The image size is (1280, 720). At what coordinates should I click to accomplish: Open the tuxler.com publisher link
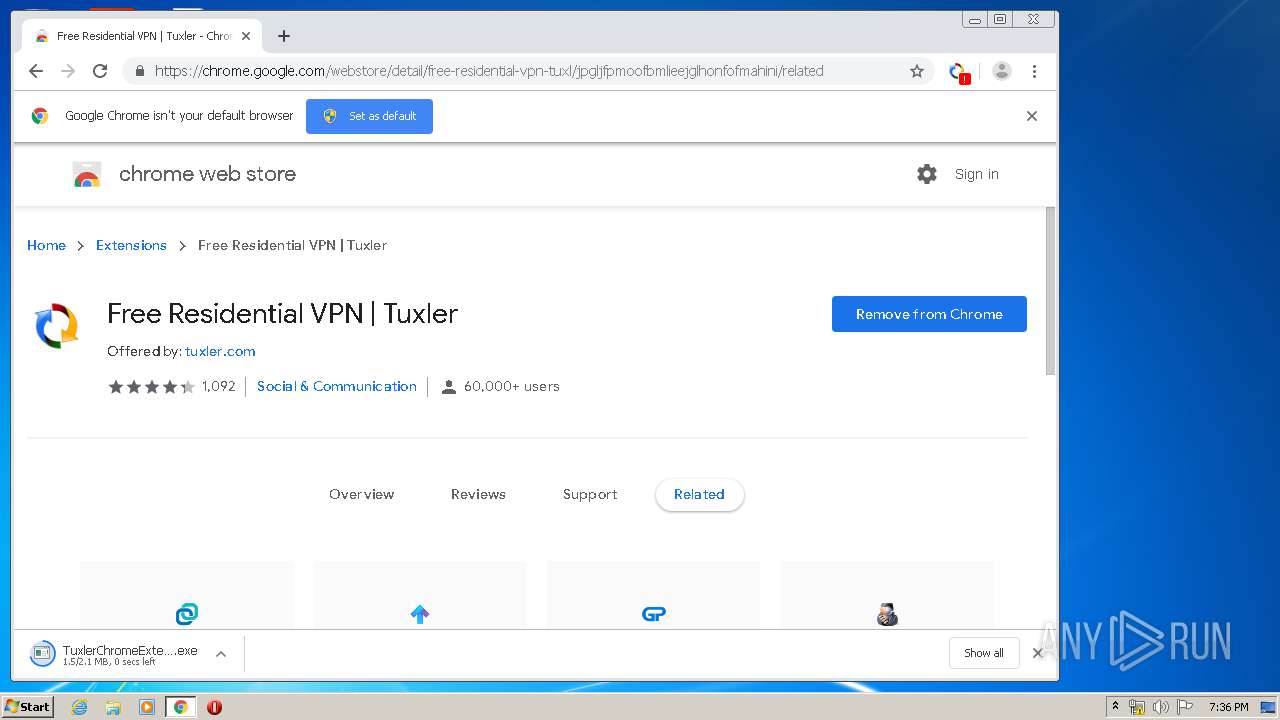pos(220,351)
